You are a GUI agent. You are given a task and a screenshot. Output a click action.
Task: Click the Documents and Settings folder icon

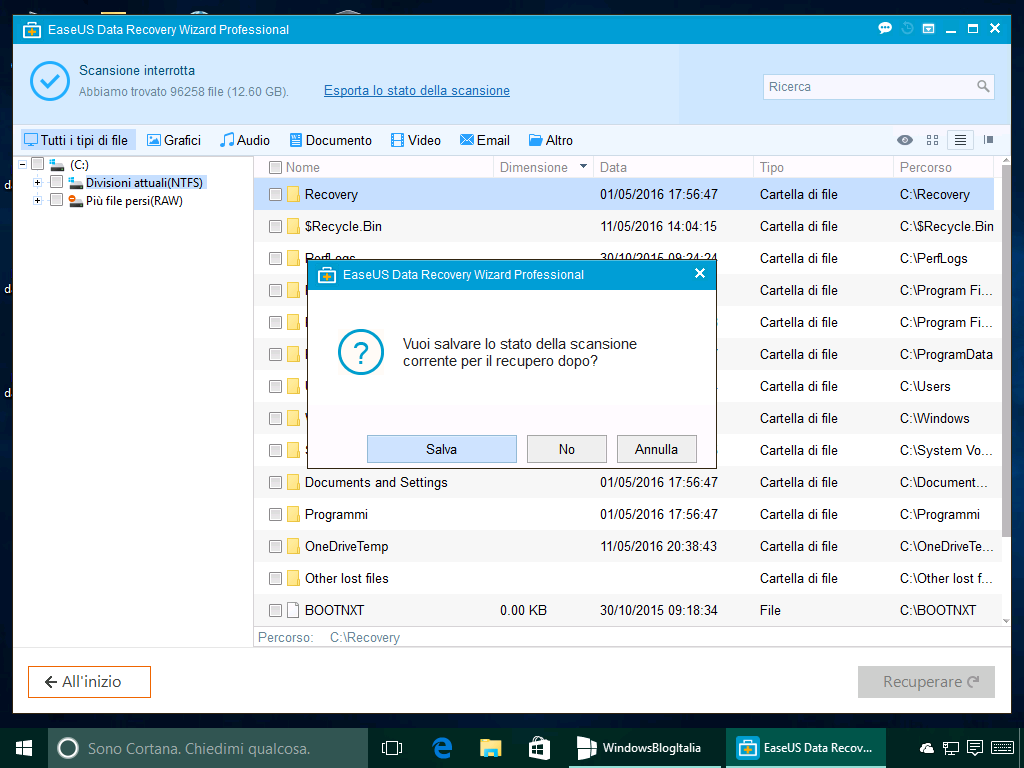[293, 482]
